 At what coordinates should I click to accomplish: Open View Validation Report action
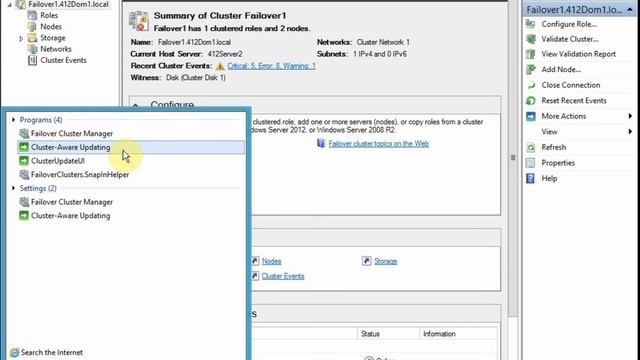coord(578,54)
